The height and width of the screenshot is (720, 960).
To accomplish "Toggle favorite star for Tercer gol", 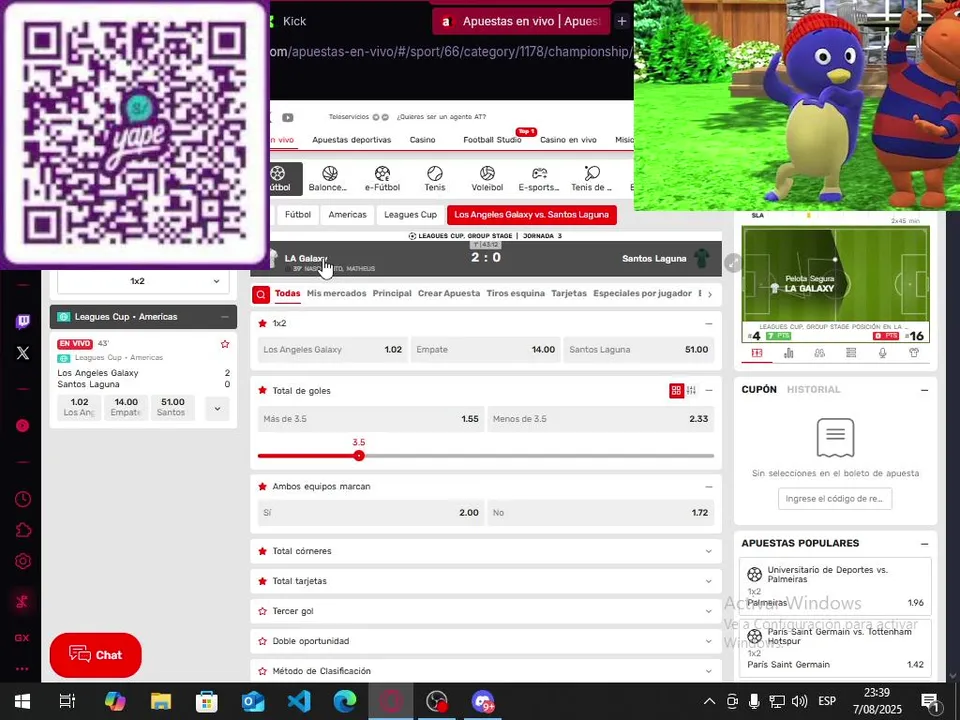I will point(263,611).
